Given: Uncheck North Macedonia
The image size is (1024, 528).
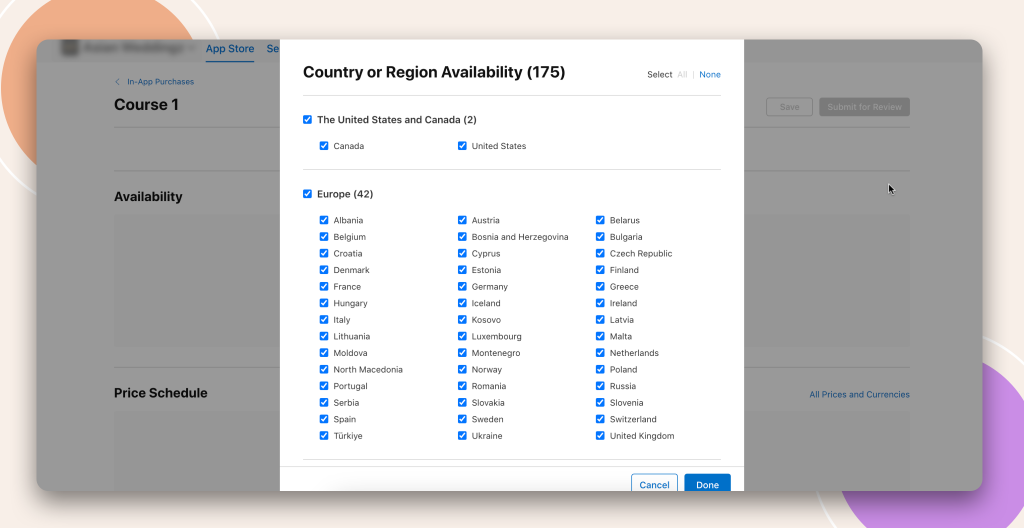Looking at the screenshot, I should tap(324, 369).
